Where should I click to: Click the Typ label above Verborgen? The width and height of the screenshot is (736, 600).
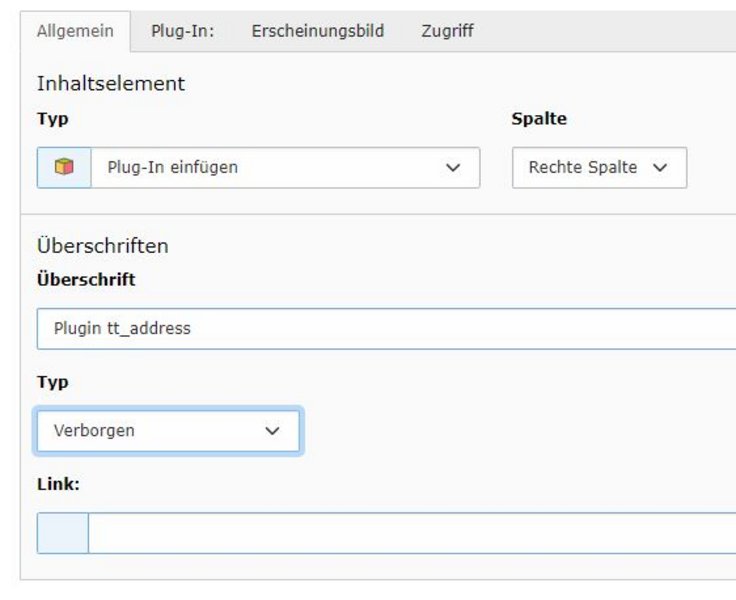tap(52, 382)
